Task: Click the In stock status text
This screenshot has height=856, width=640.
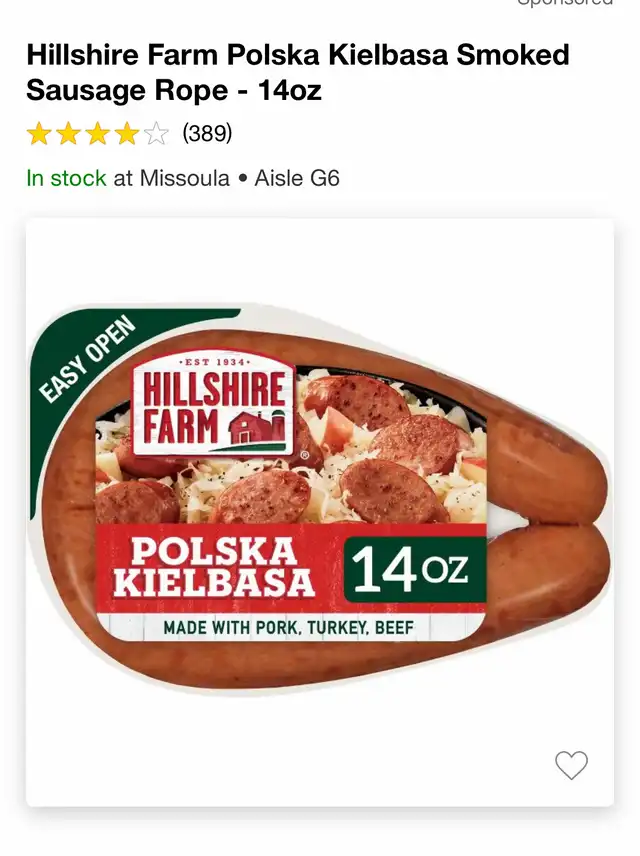Action: (66, 179)
